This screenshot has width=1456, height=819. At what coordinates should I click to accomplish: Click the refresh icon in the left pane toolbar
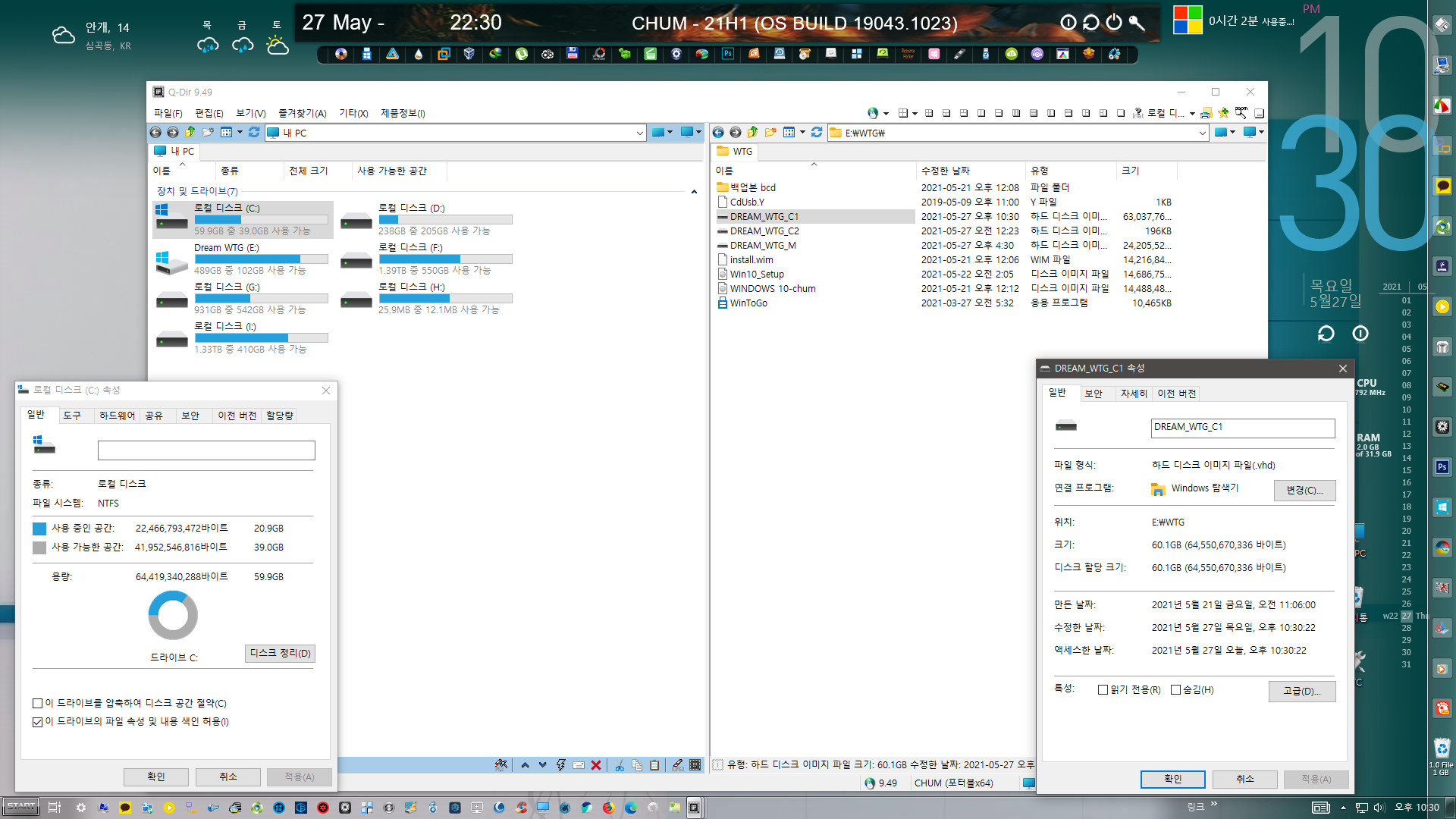pyautogui.click(x=254, y=133)
